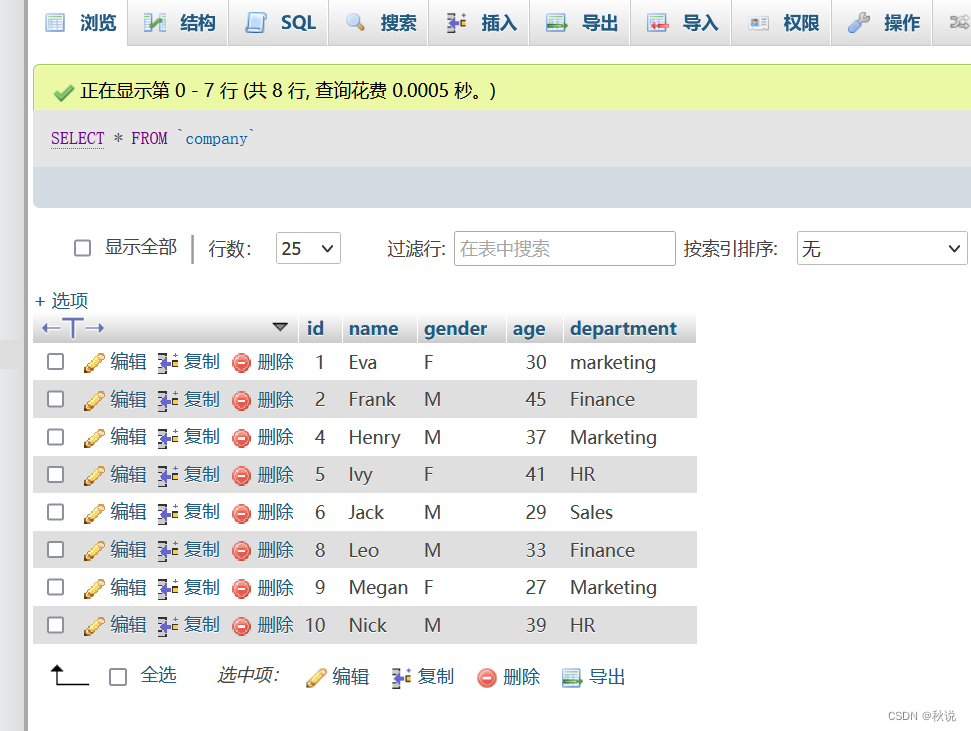Click the red delete icon in Jack's row
Image resolution: width=971 pixels, height=731 pixels.
[x=241, y=514]
